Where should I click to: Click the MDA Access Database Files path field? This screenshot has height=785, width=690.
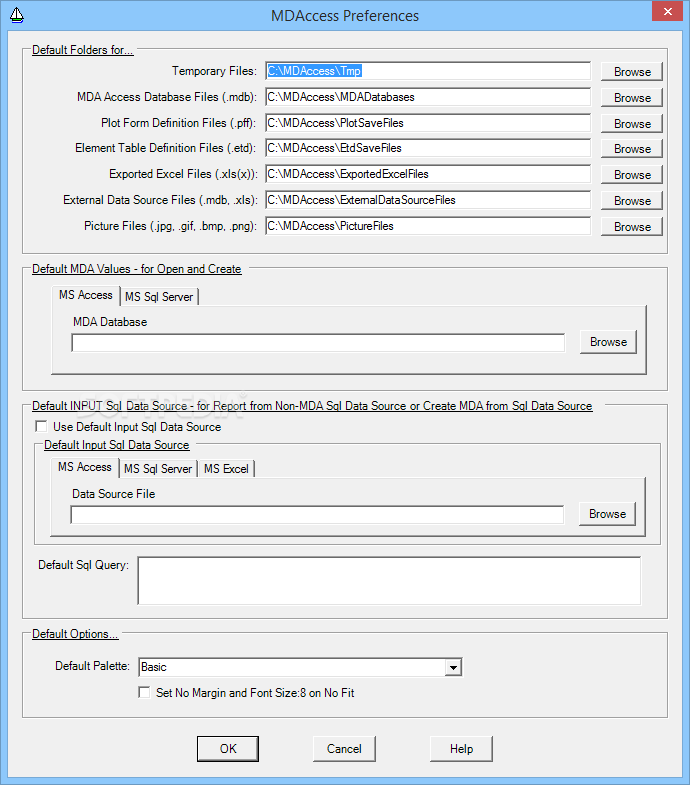[428, 97]
